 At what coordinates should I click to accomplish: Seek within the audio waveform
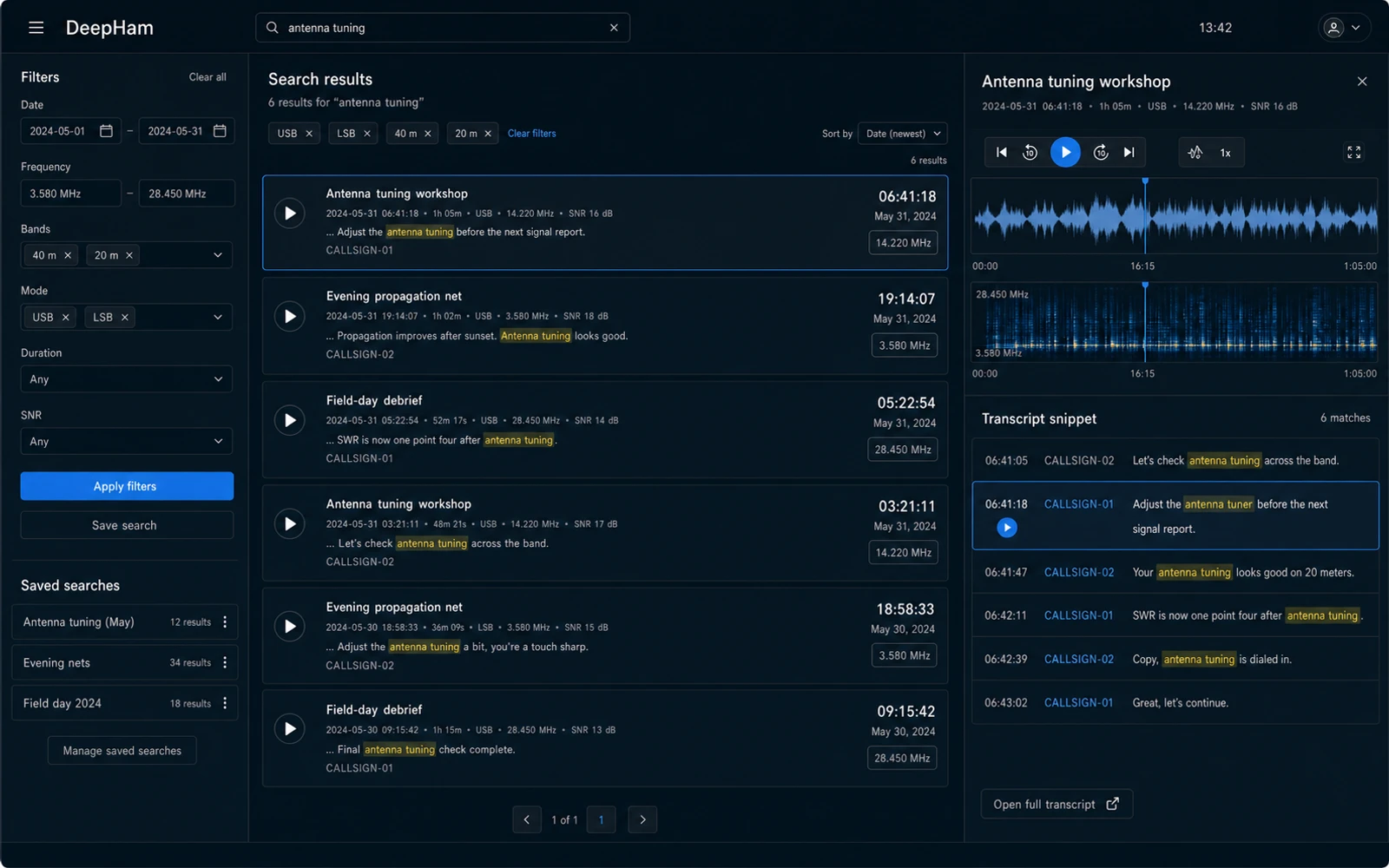[x=1175, y=218]
